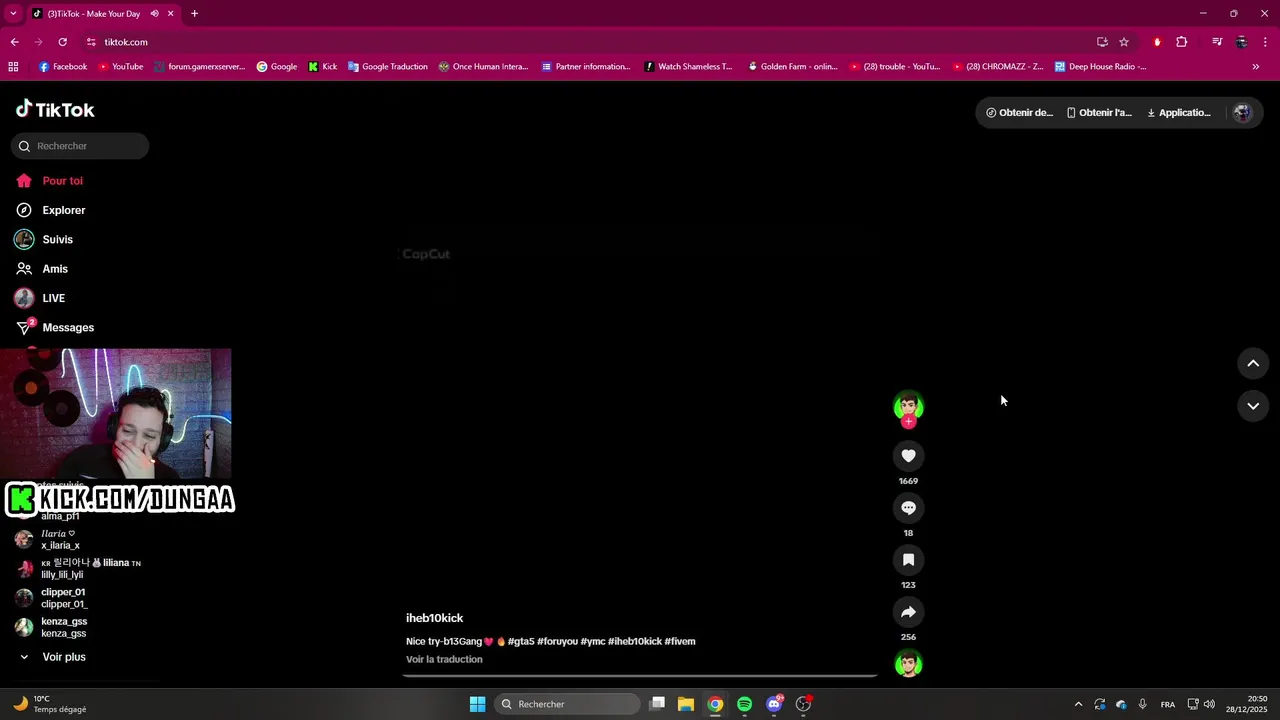Open the comments bubble icon
The width and height of the screenshot is (1280, 720).
(908, 508)
